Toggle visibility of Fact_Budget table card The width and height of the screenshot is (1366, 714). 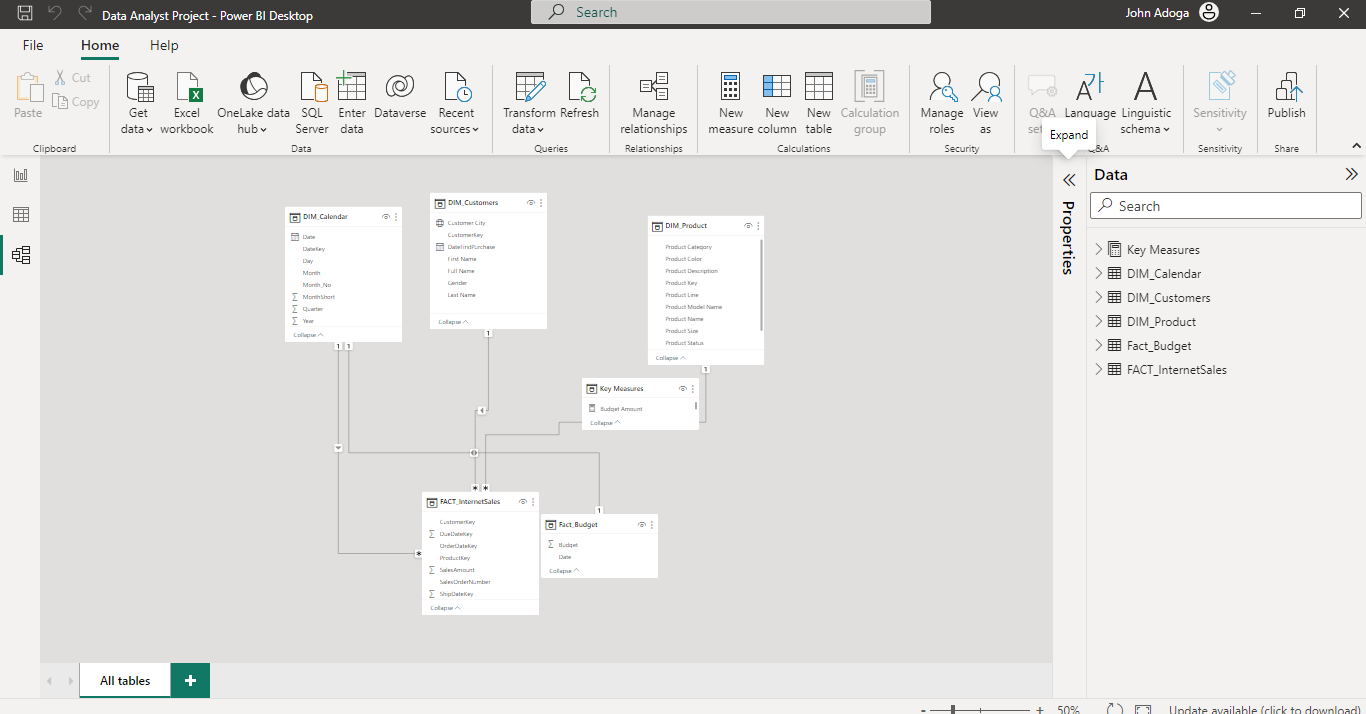[642, 525]
